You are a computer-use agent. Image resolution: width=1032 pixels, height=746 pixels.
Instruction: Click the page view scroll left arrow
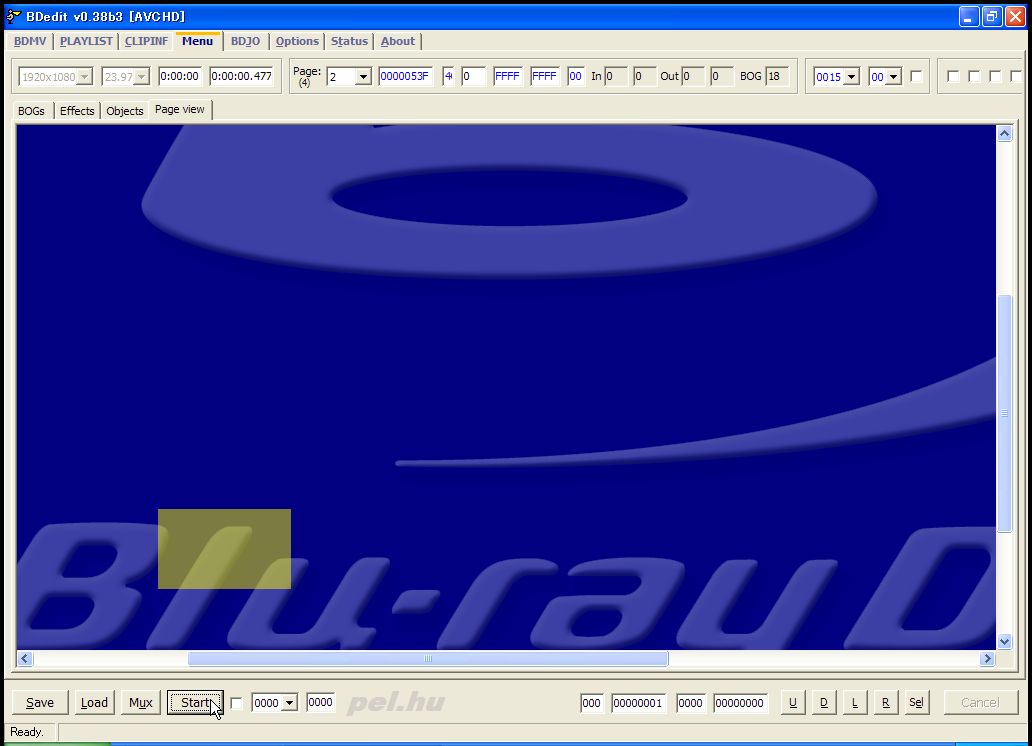coord(25,658)
